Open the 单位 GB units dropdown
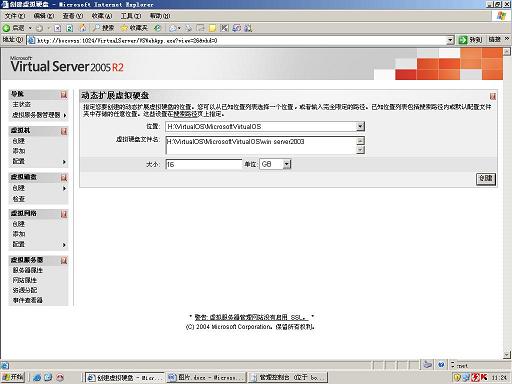The height and width of the screenshot is (384, 512). pos(287,164)
